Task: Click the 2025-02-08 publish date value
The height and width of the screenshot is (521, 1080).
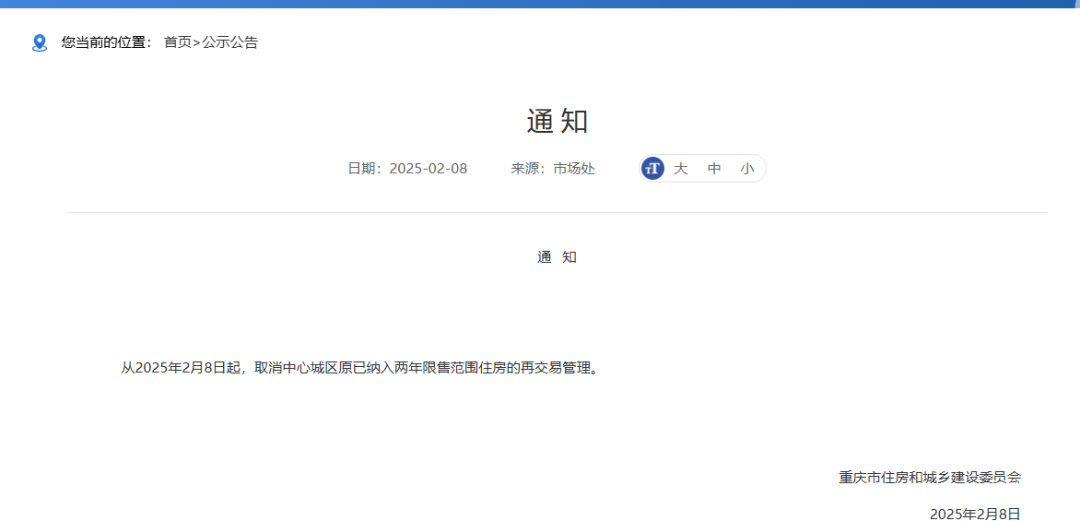Action: coord(428,169)
